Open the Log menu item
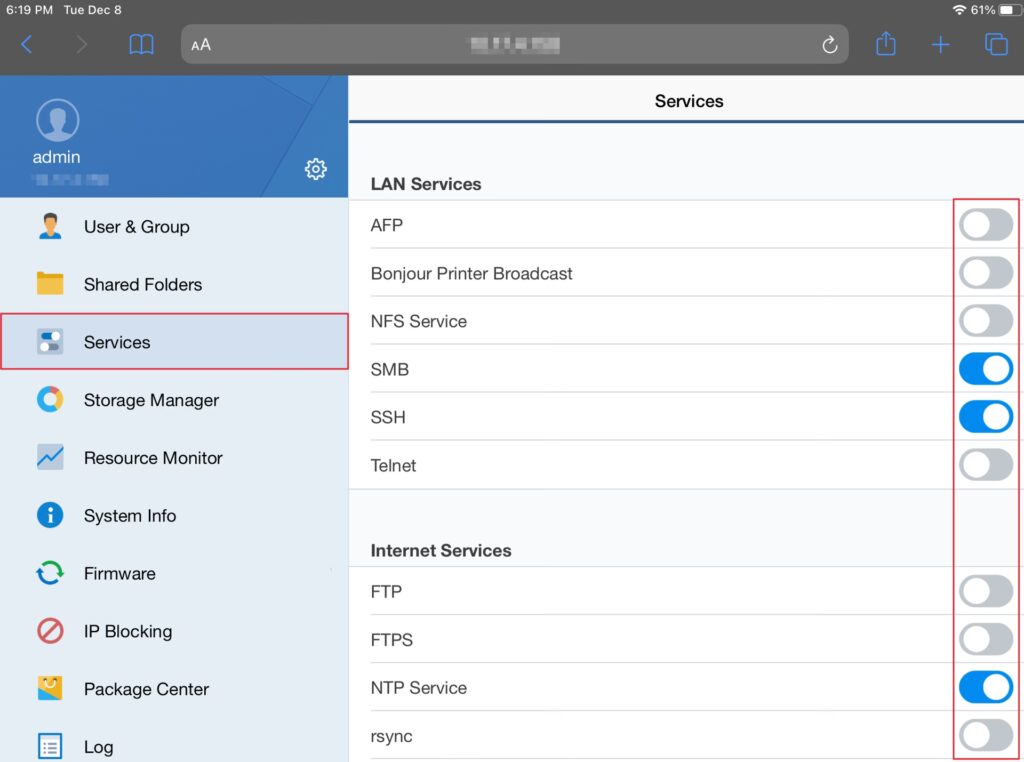1024x762 pixels. (98, 747)
